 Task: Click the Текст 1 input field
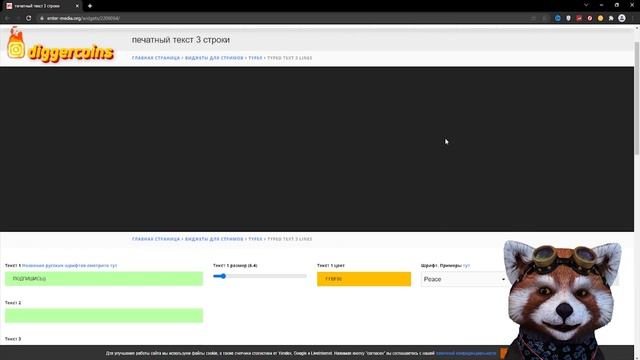click(x=104, y=279)
